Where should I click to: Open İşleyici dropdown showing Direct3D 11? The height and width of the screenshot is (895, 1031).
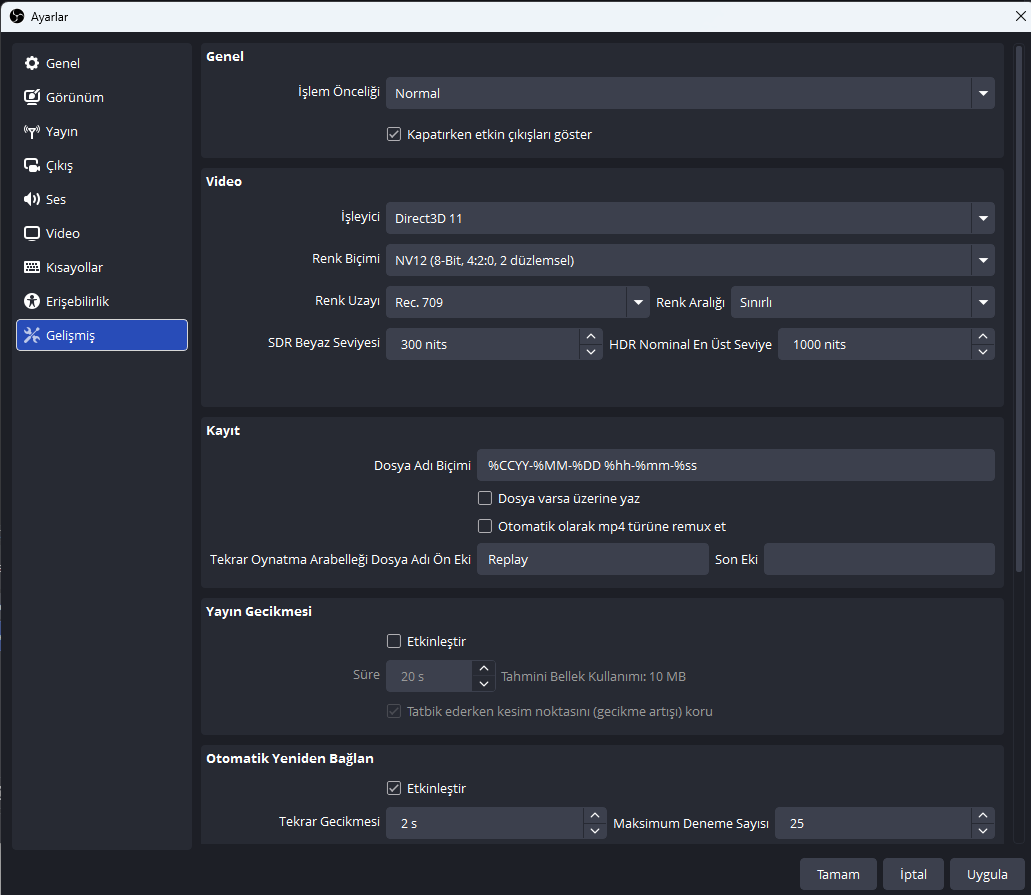tap(690, 218)
